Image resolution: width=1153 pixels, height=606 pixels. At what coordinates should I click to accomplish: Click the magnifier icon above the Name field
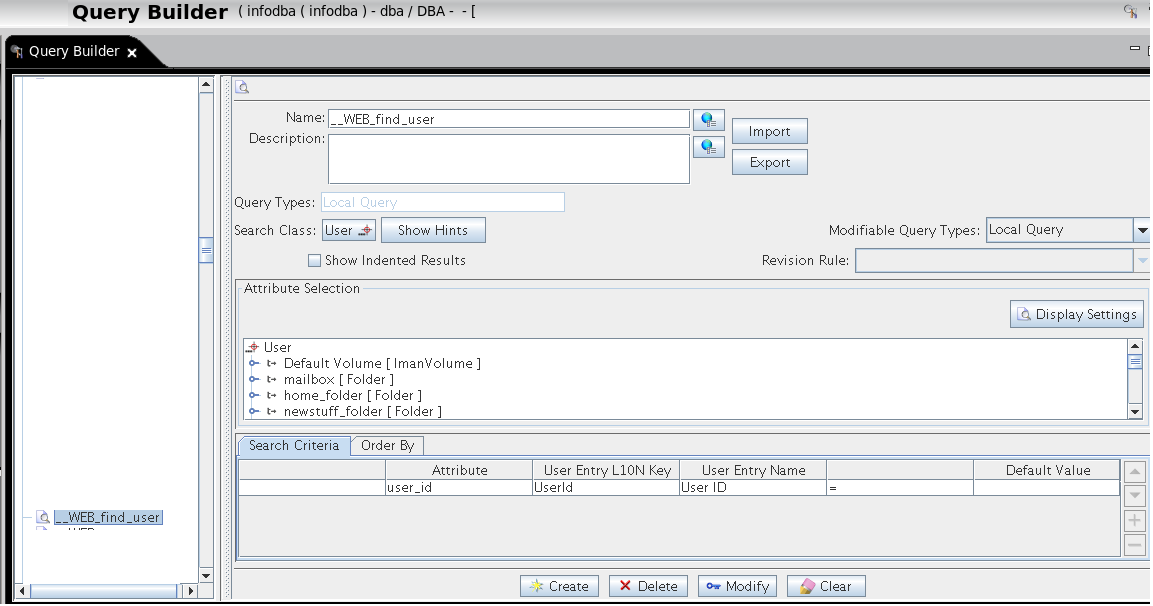(x=242, y=88)
